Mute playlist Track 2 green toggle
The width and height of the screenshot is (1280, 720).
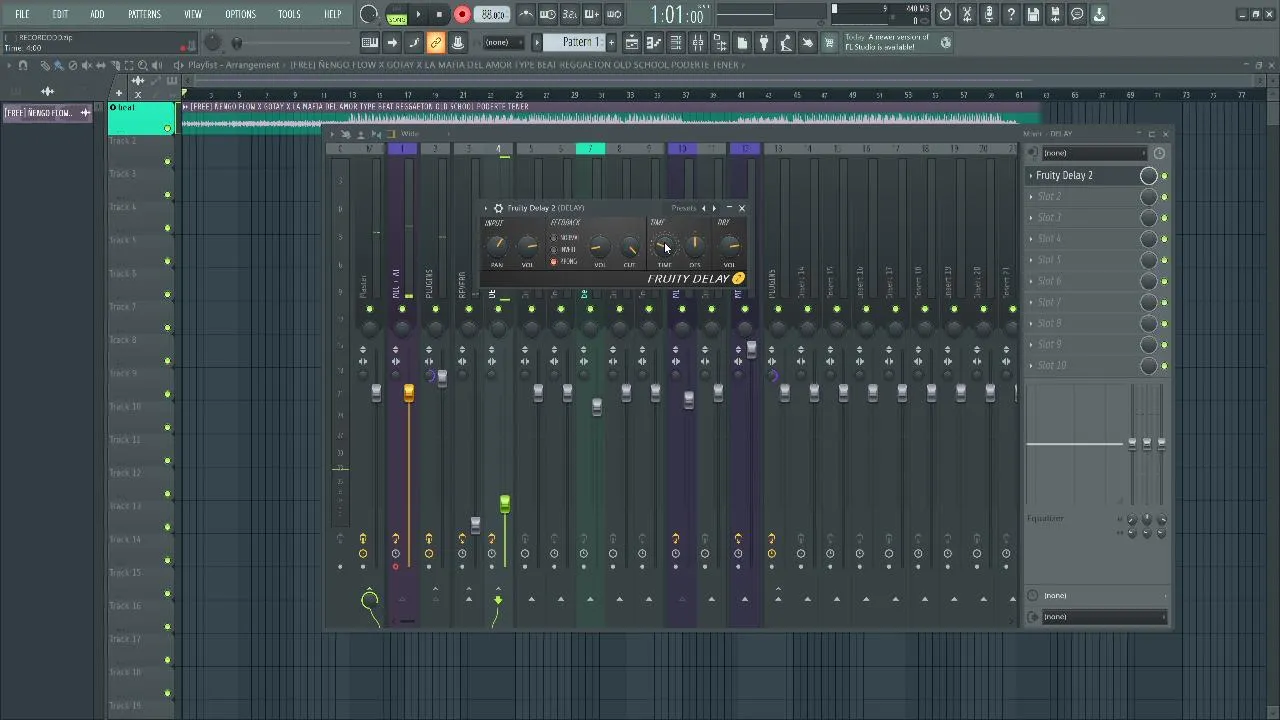pos(167,161)
